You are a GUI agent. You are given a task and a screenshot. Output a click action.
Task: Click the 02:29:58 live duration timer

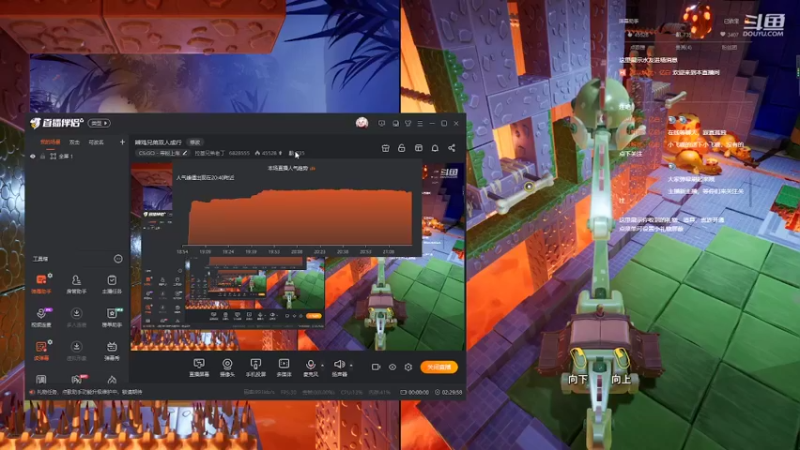(x=448, y=392)
